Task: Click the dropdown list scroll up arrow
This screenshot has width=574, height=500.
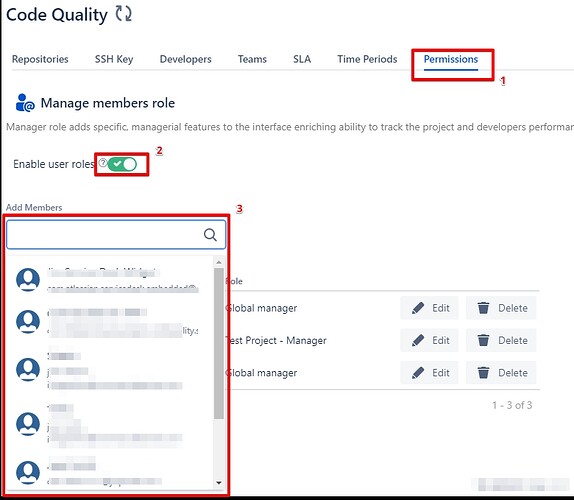Action: click(219, 262)
